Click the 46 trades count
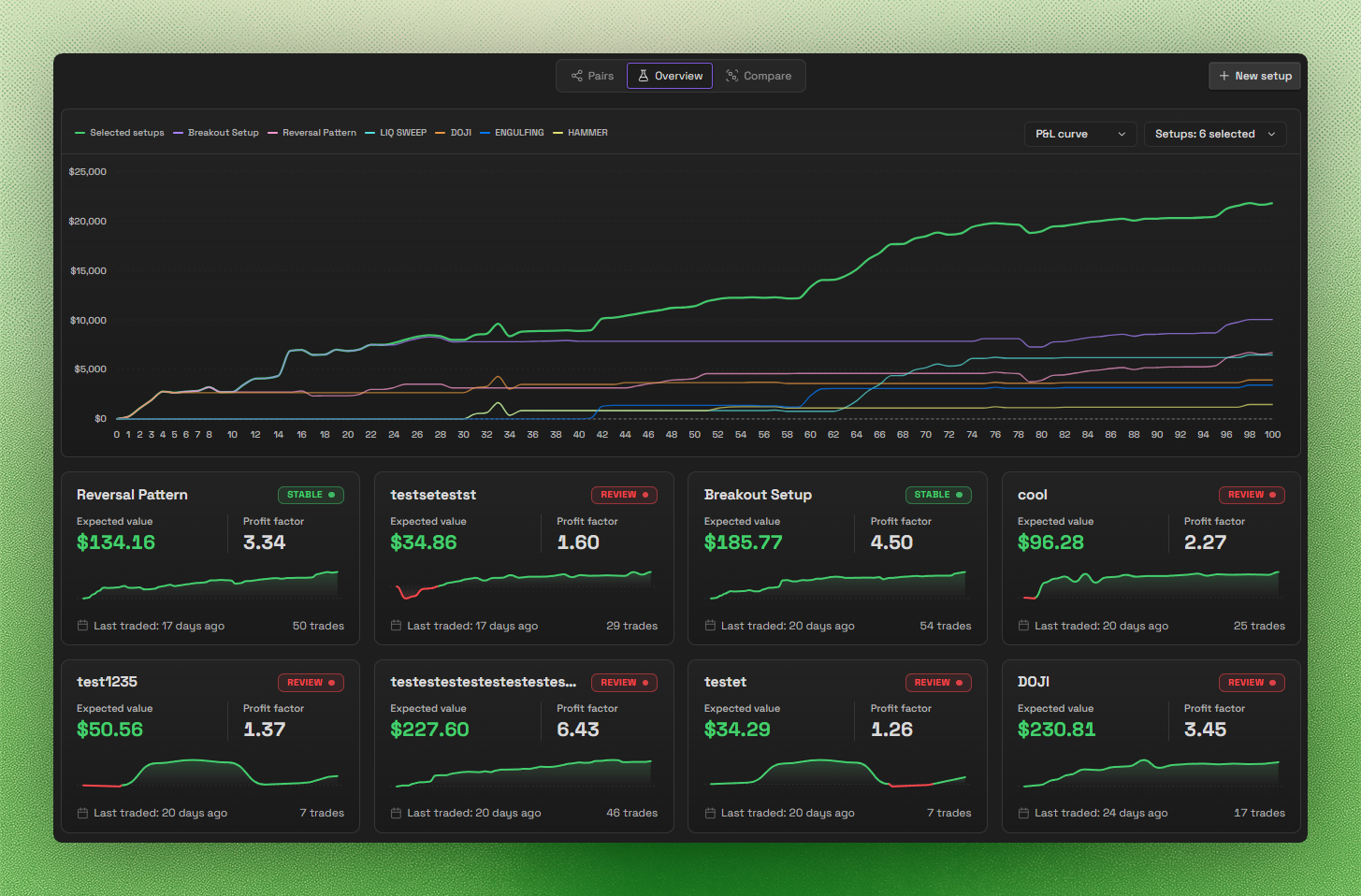The width and height of the screenshot is (1361, 896). pos(632,813)
